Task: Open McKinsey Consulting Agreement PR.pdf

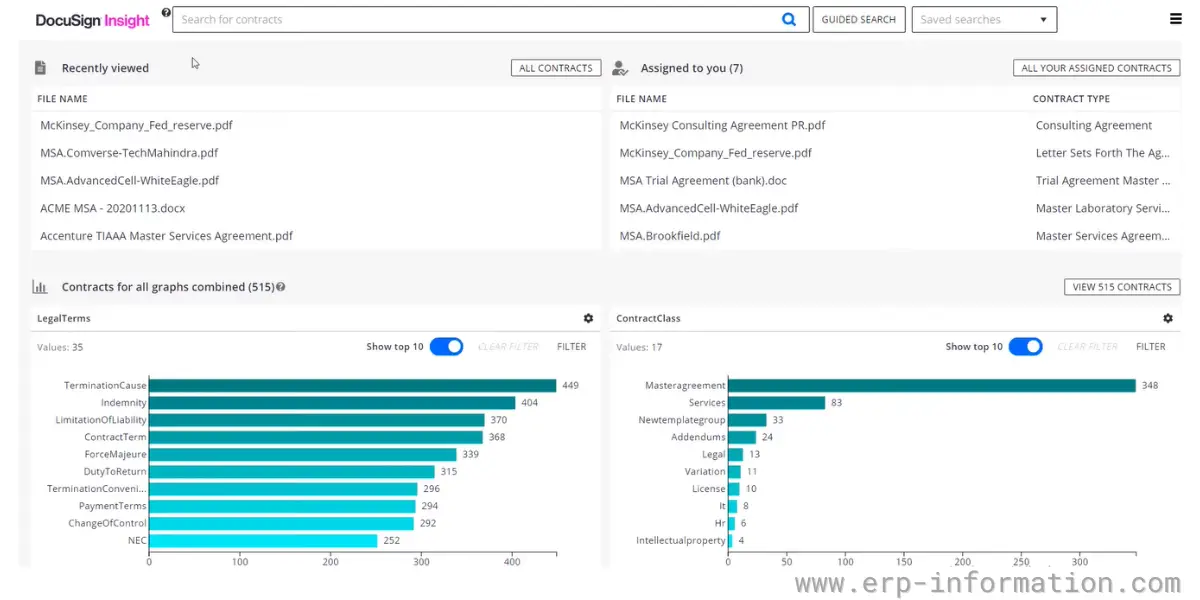Action: tap(722, 126)
